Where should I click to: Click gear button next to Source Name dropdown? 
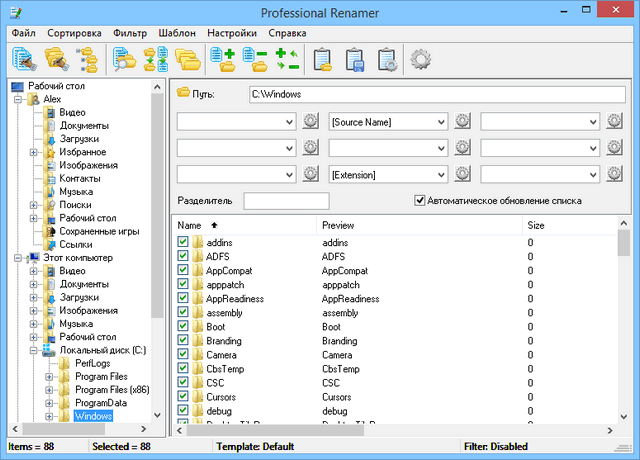[x=462, y=122]
